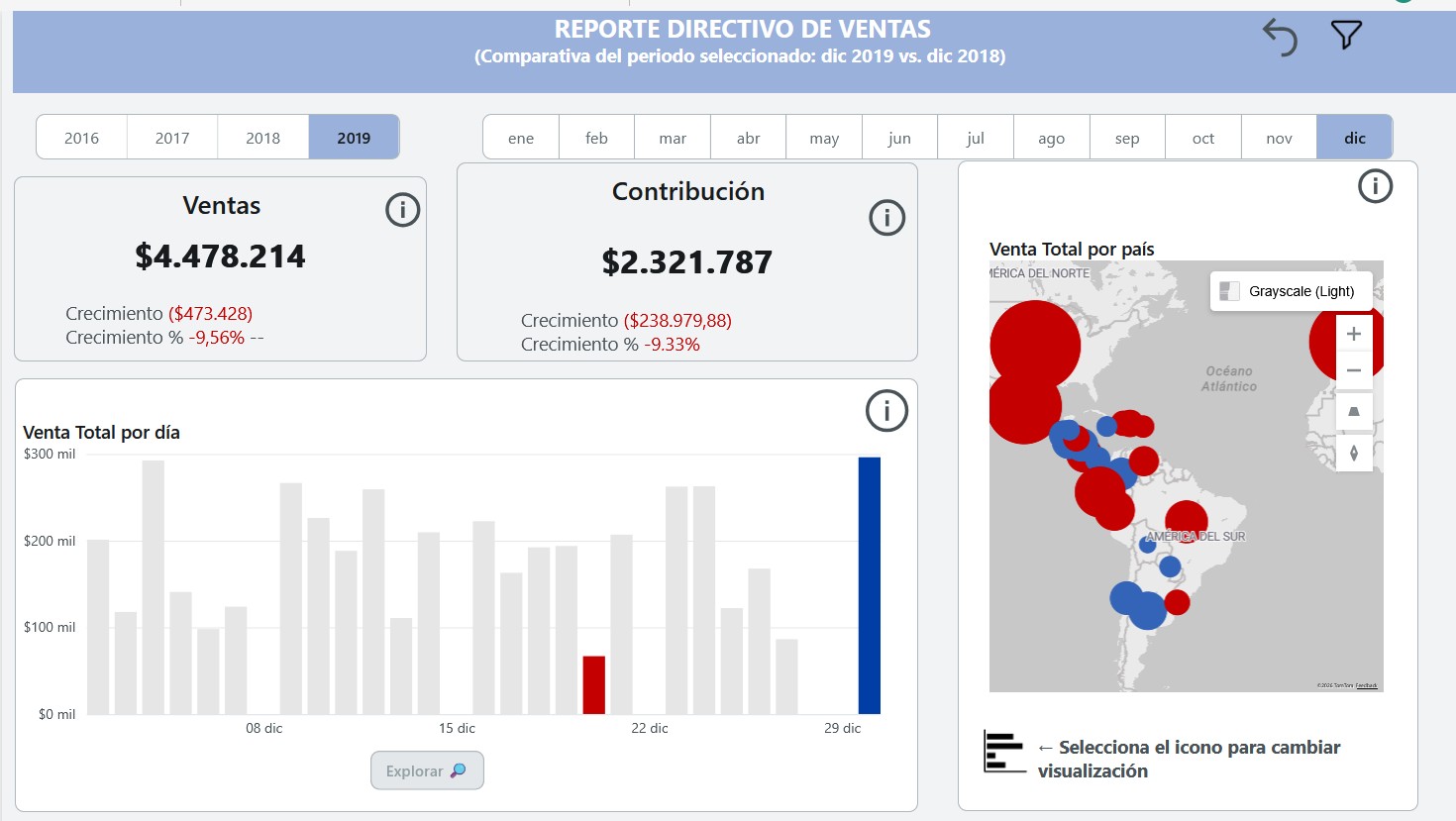Click the Venta Total por país title
Screen dimensions: 1456x821
pyautogui.click(x=1072, y=250)
